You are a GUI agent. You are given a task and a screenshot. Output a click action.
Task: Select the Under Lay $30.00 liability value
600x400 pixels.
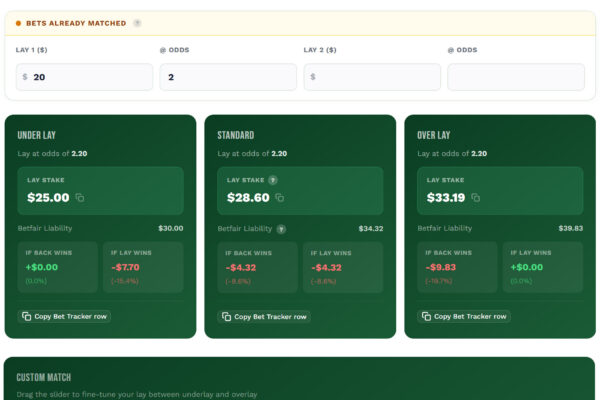point(171,228)
